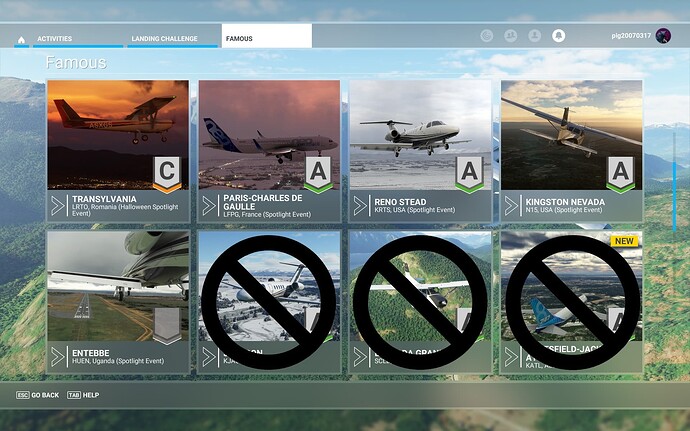This screenshot has height=431, width=690.
Task: Click the vertical scrollbar on the right
Action: click(674, 181)
